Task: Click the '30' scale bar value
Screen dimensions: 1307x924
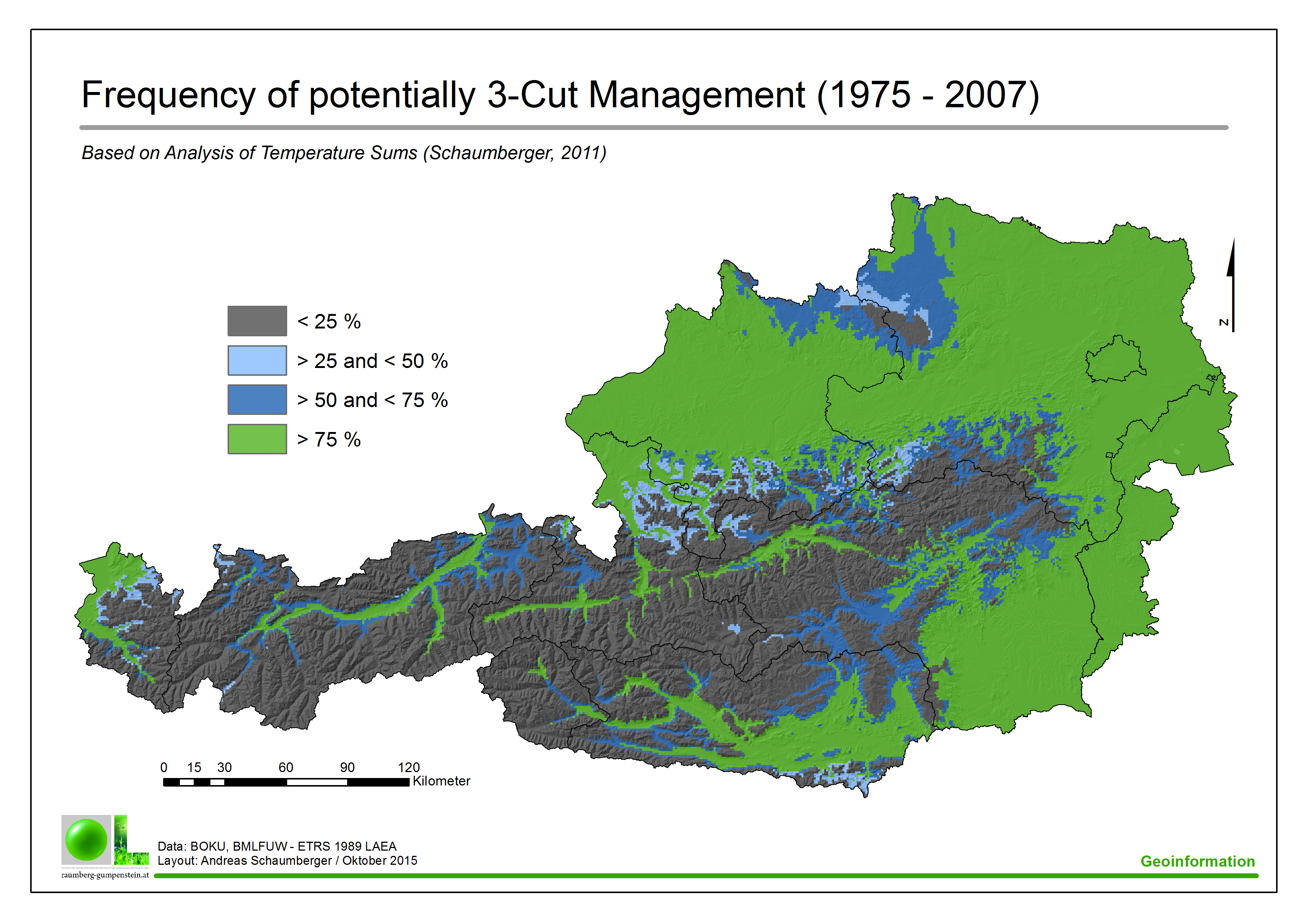Action: (x=224, y=768)
